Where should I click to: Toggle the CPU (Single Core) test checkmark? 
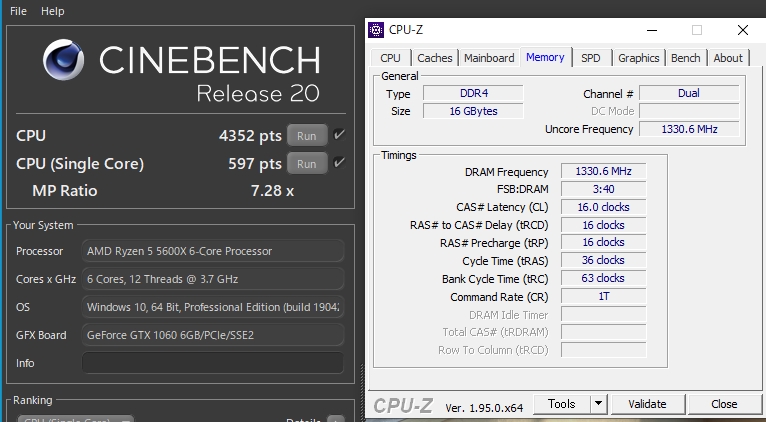(x=339, y=163)
